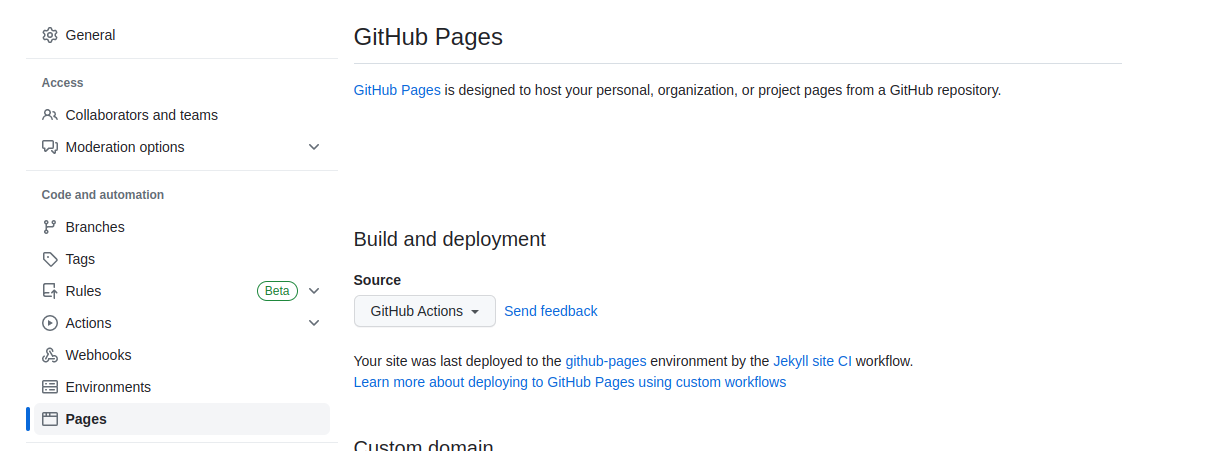1211x451 pixels.
Task: Navigate to Tags settings
Action: (x=182, y=259)
